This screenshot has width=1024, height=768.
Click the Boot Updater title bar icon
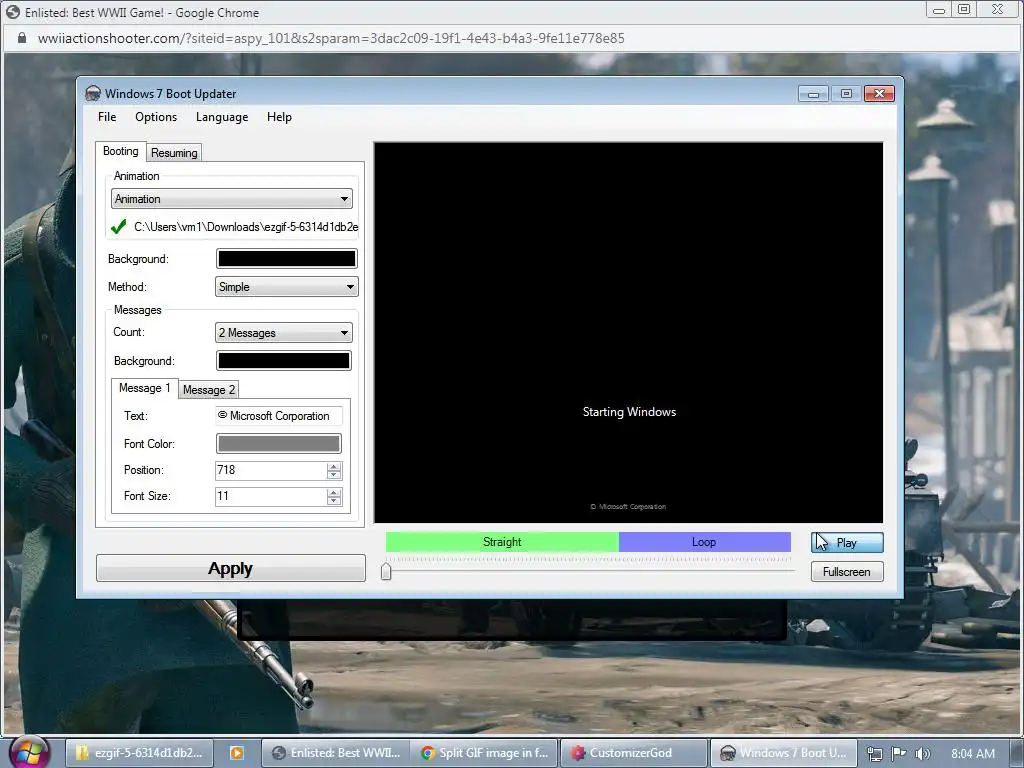[93, 93]
